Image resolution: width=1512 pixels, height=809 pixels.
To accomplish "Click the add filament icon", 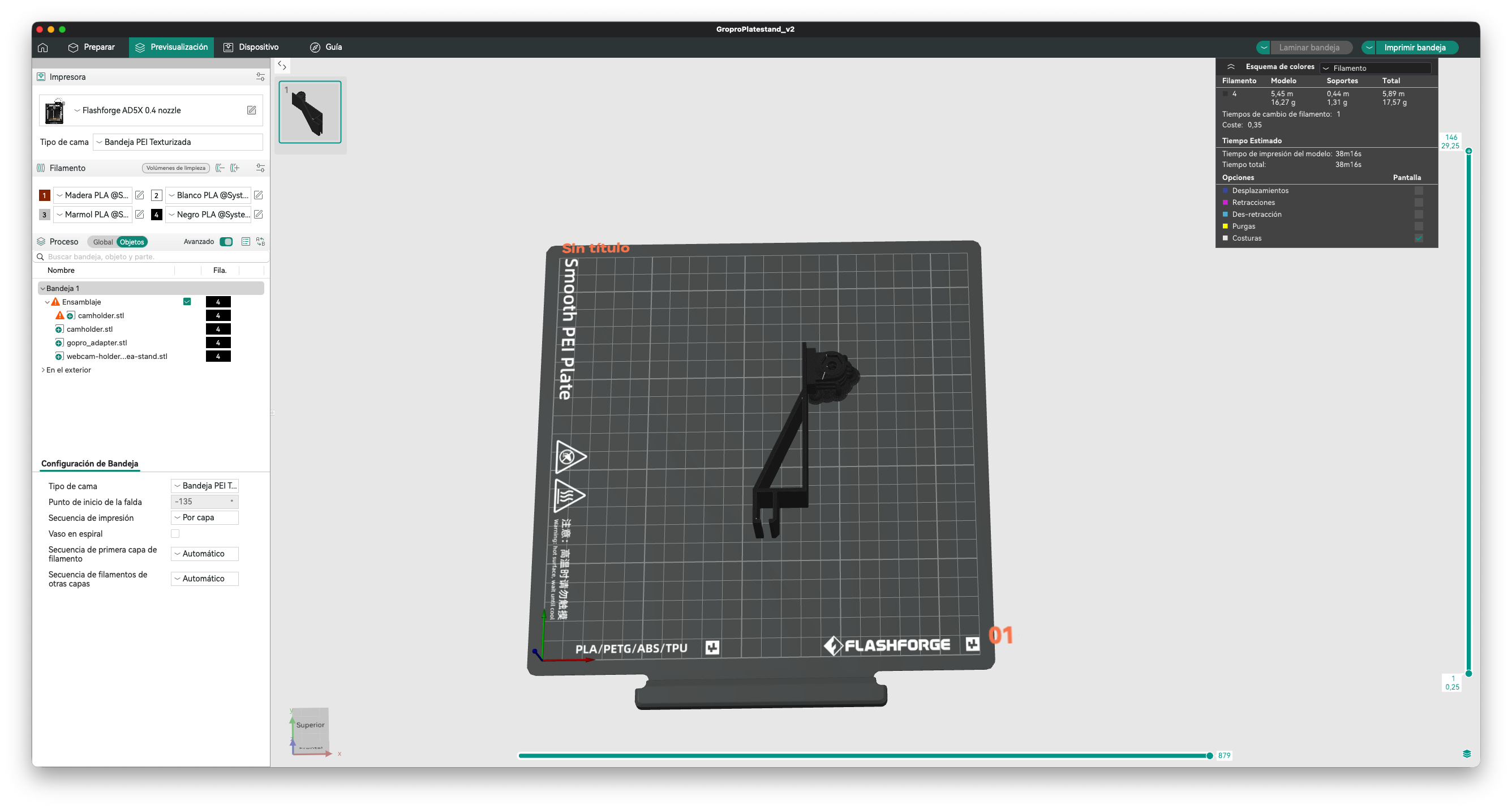I will coord(235,168).
